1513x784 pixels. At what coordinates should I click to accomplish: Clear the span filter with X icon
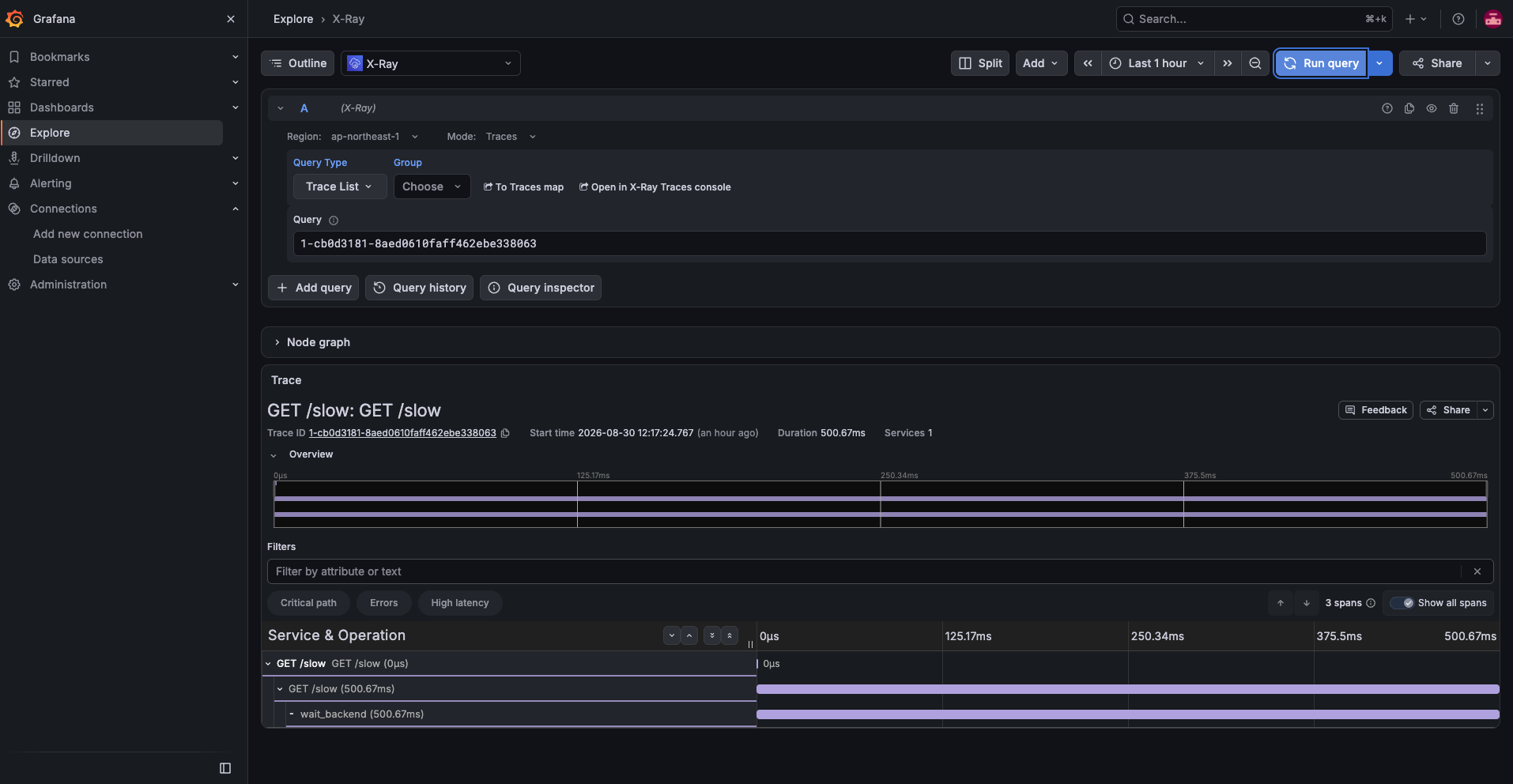pyautogui.click(x=1477, y=571)
